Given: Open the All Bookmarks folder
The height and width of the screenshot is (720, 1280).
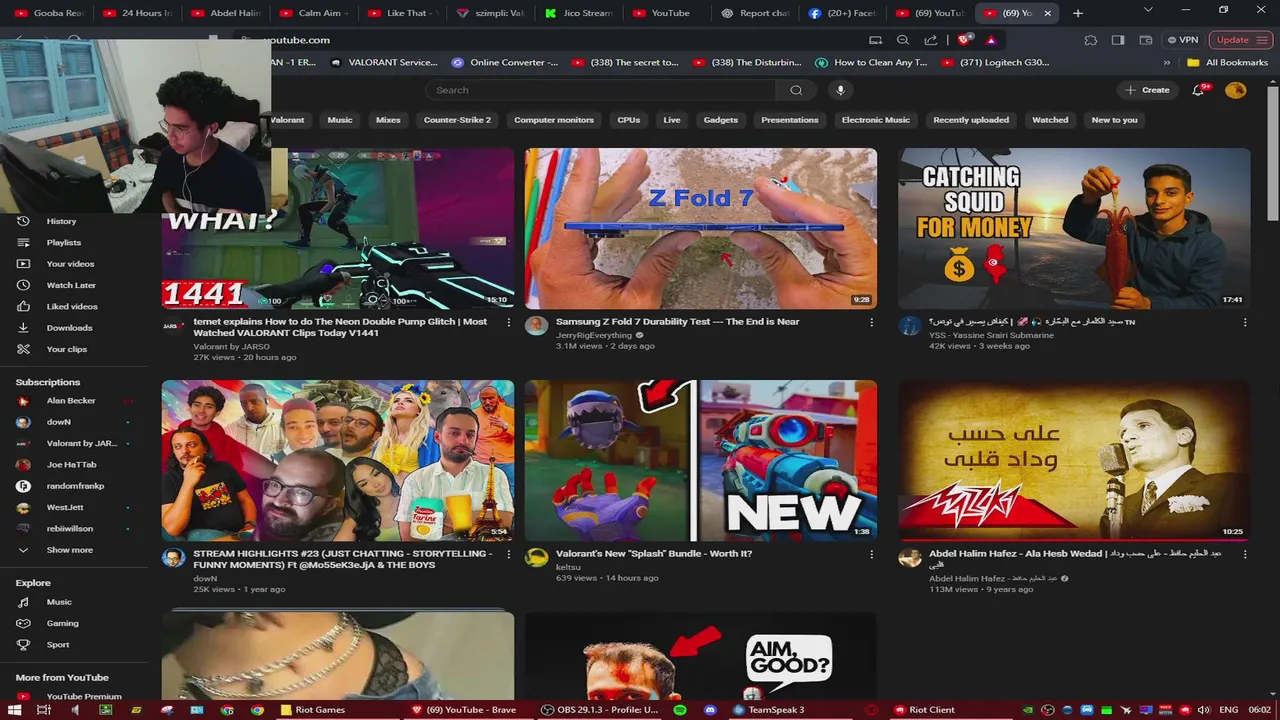Looking at the screenshot, I should (1228, 62).
